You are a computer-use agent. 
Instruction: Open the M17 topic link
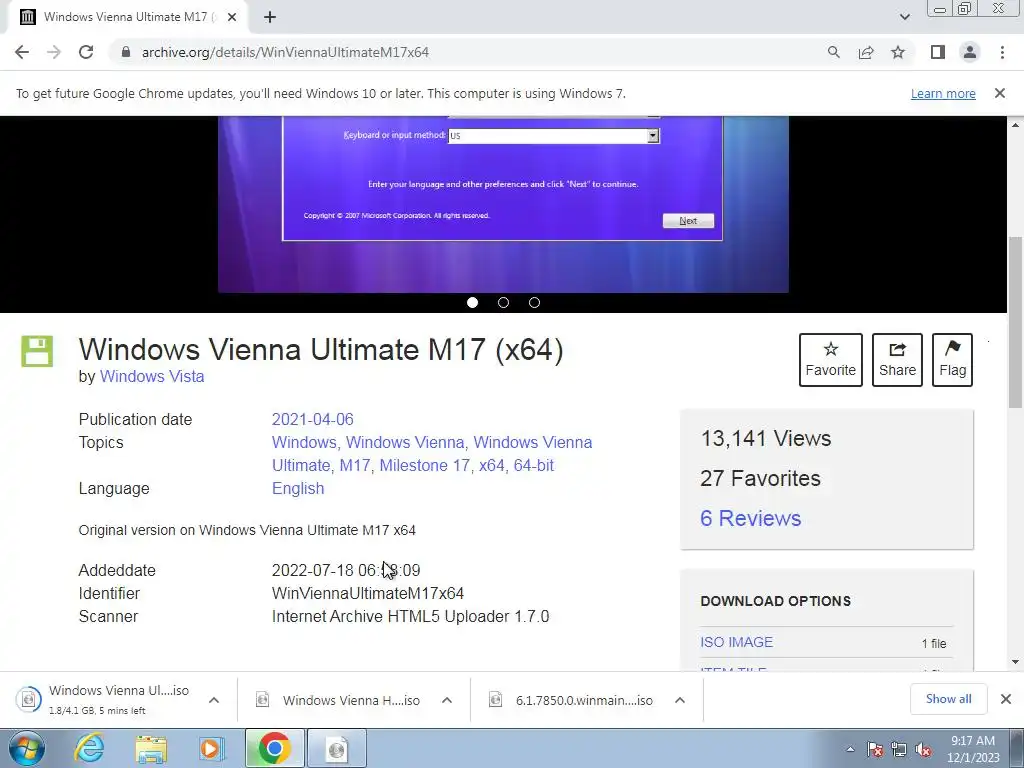[355, 466]
